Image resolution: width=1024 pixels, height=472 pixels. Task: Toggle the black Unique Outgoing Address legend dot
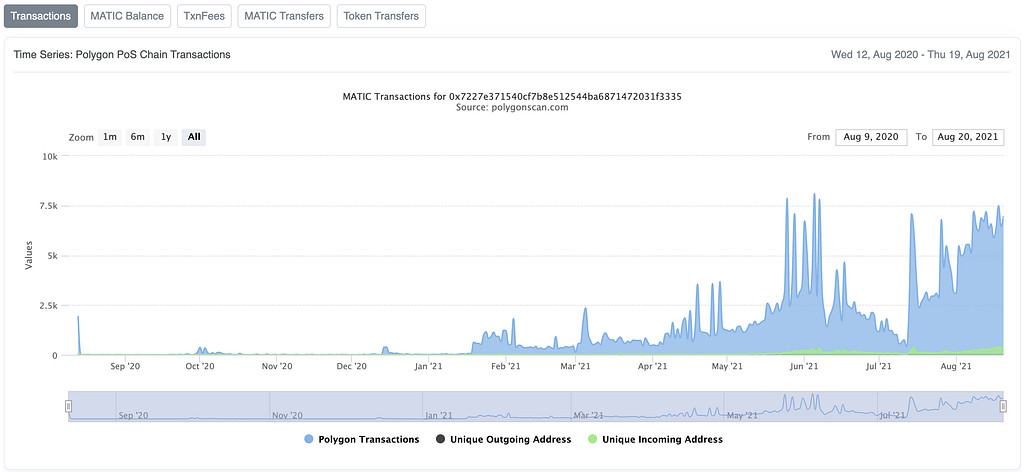441,439
